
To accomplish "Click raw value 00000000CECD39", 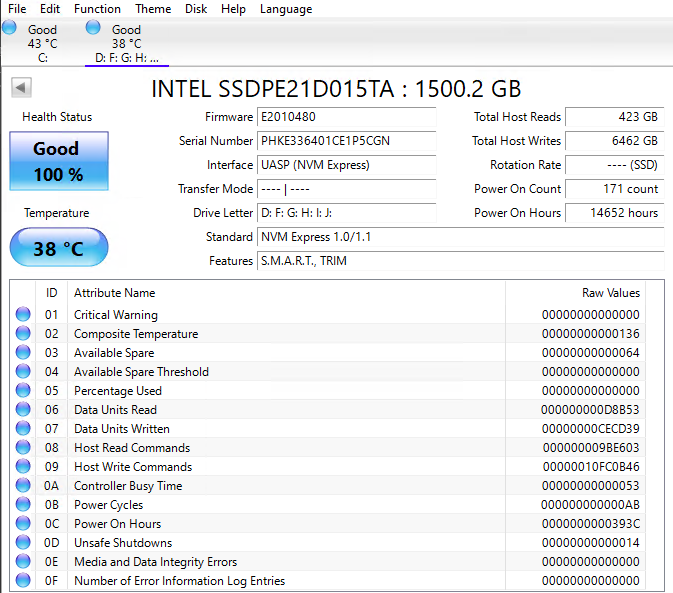I will pyautogui.click(x=591, y=429).
